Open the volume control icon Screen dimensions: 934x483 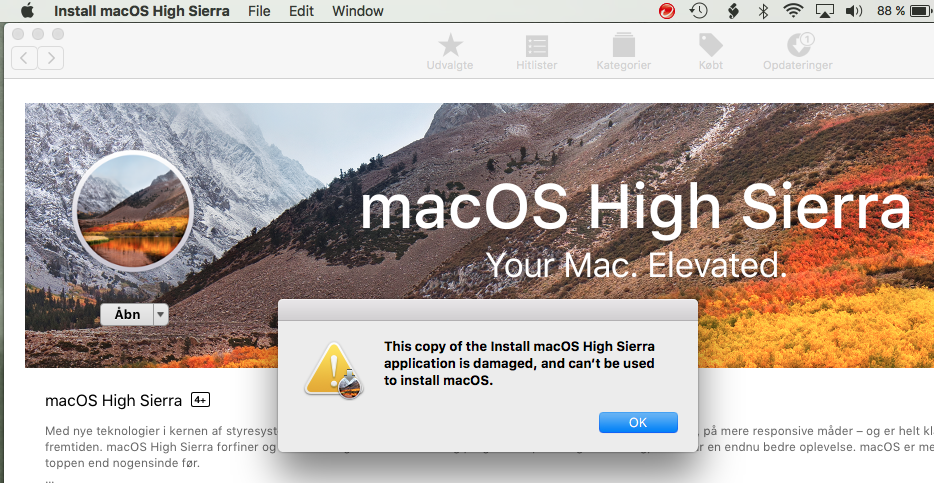point(854,11)
